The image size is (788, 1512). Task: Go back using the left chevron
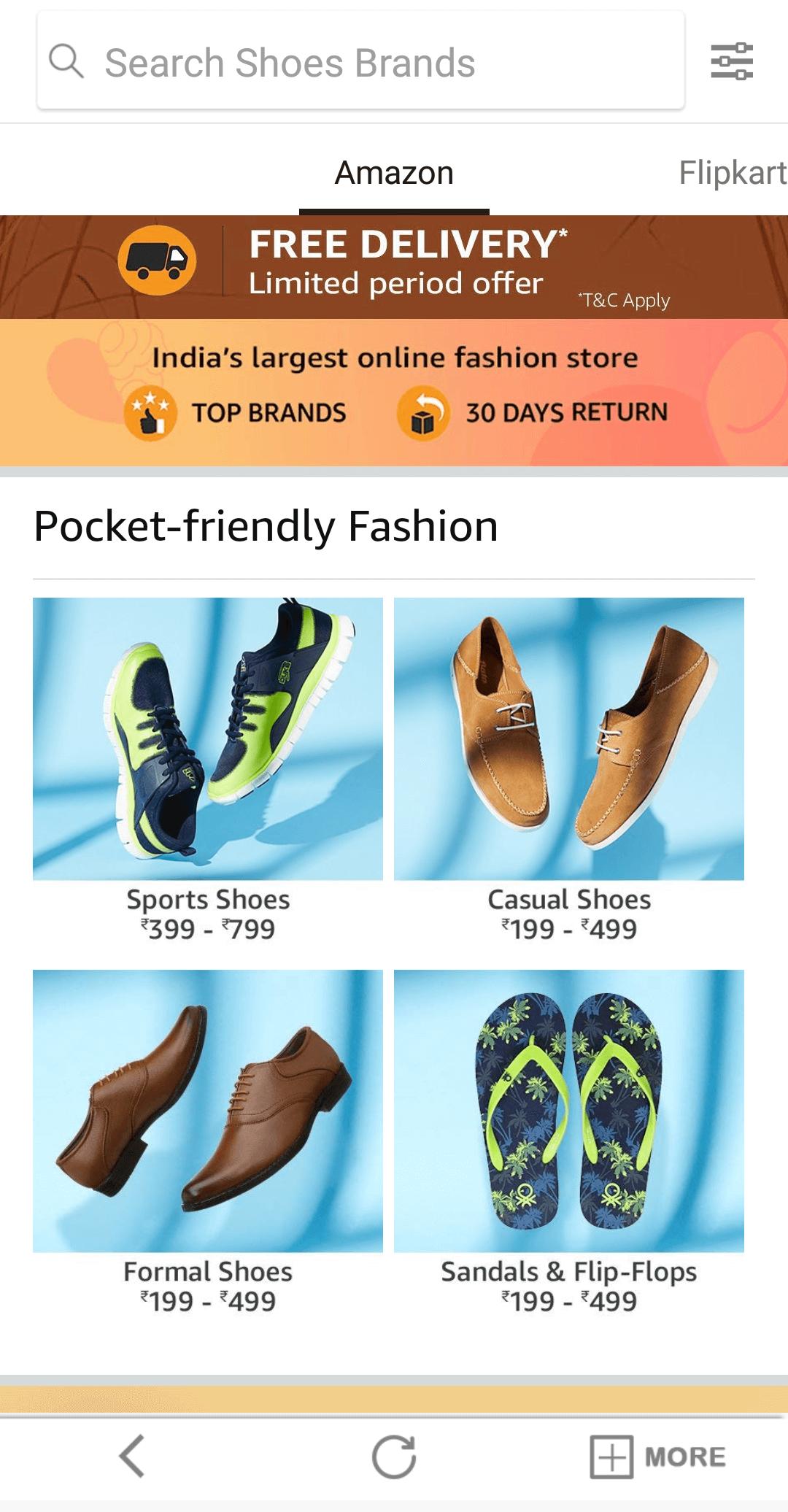pos(132,1456)
